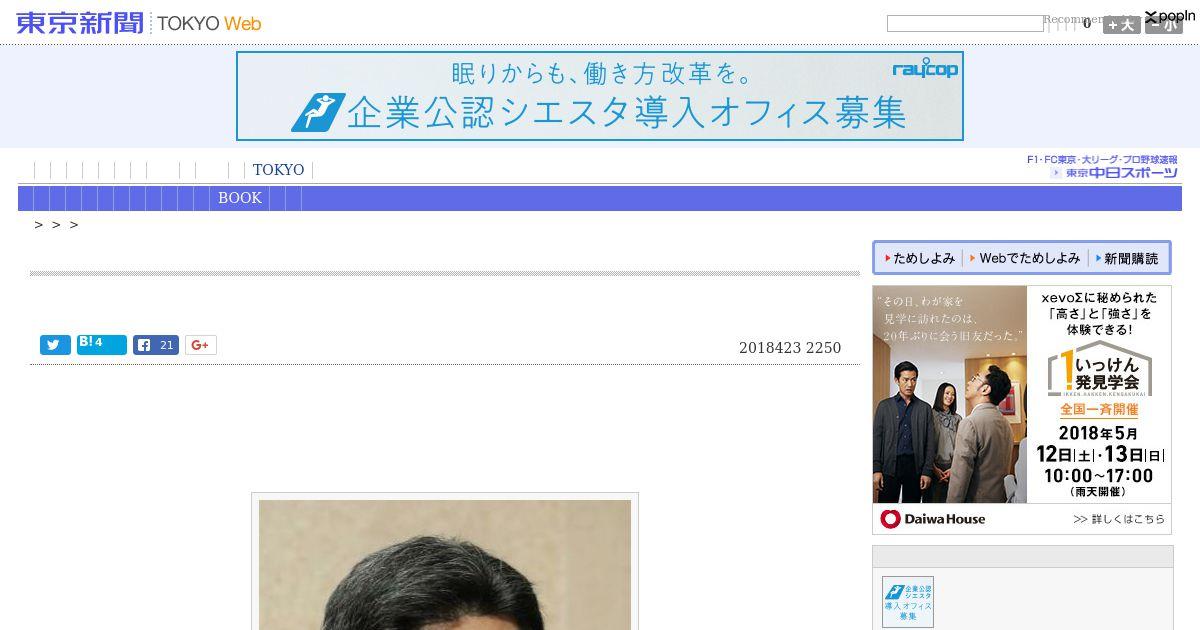Share article on Google+ icon
Screen dimensions: 1200x630
[200, 345]
